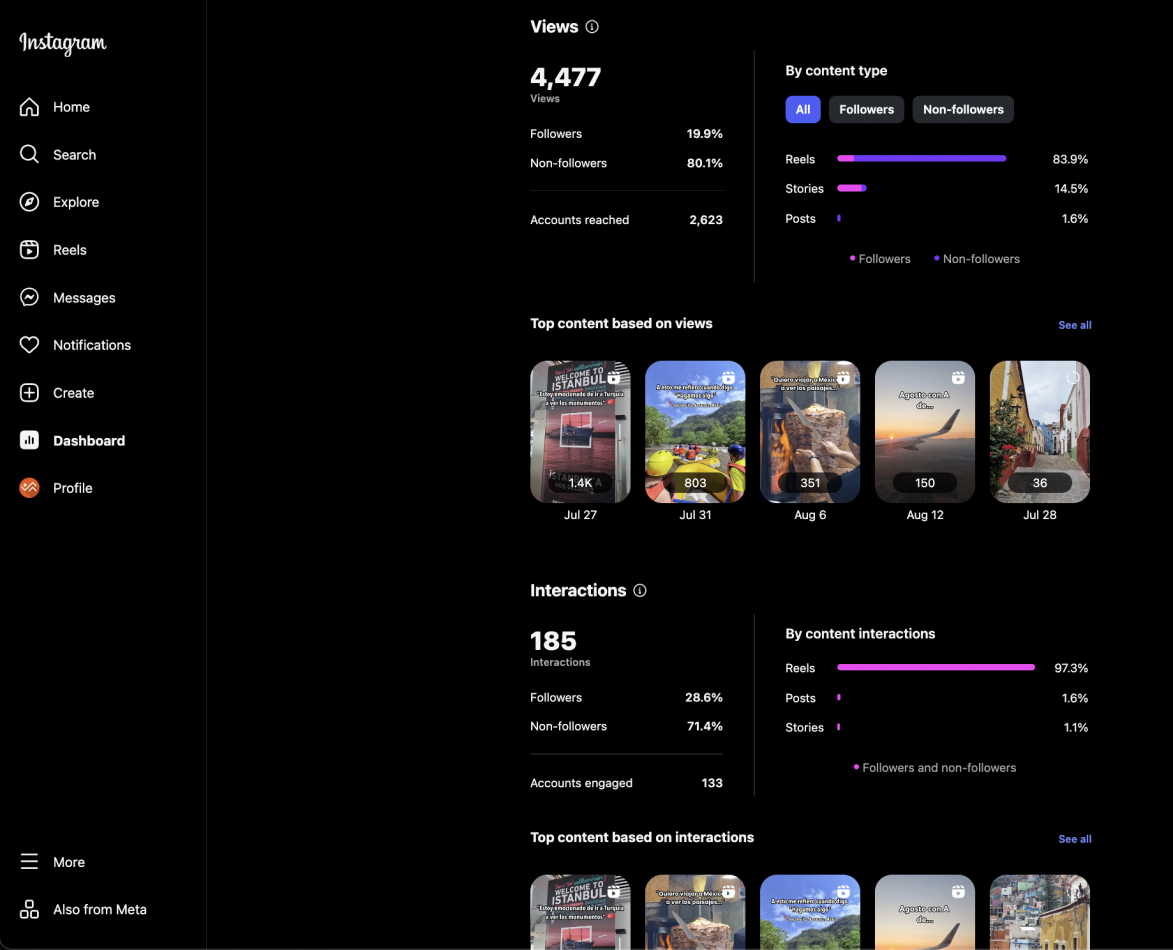Viewport: 1173px width, 950px height.
Task: Open Notifications heart icon
Action: point(30,345)
